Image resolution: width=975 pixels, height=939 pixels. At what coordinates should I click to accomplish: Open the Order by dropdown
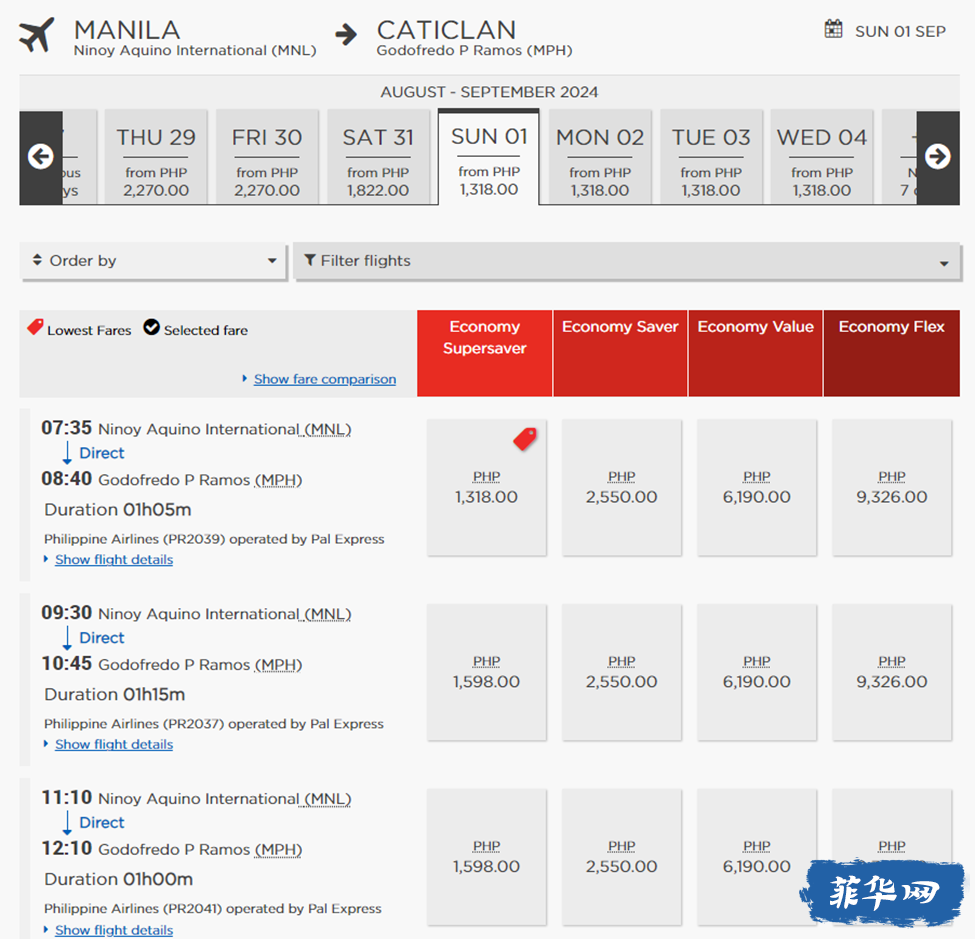pos(154,261)
